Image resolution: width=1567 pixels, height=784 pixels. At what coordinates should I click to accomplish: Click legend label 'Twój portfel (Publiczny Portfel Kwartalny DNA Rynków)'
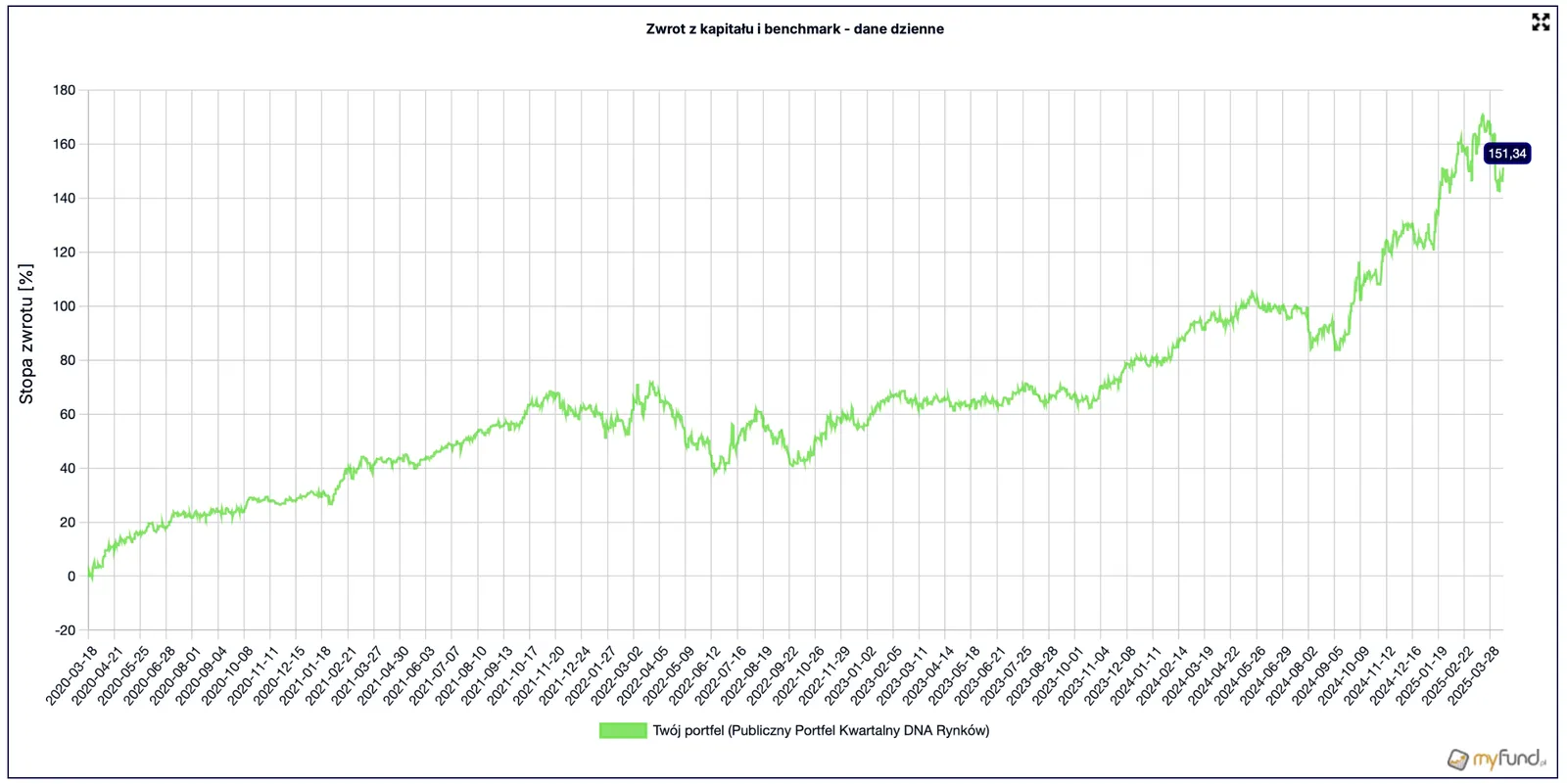(x=822, y=730)
